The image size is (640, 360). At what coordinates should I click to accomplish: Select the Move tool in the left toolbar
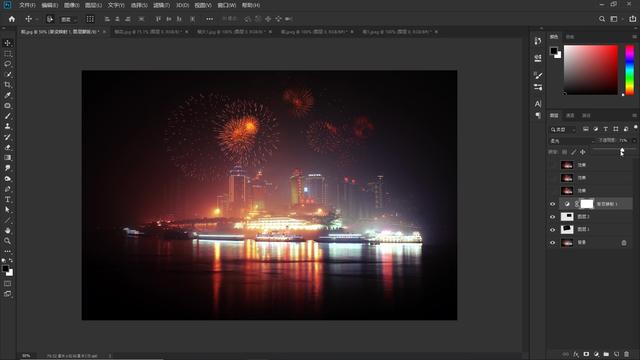click(7, 43)
